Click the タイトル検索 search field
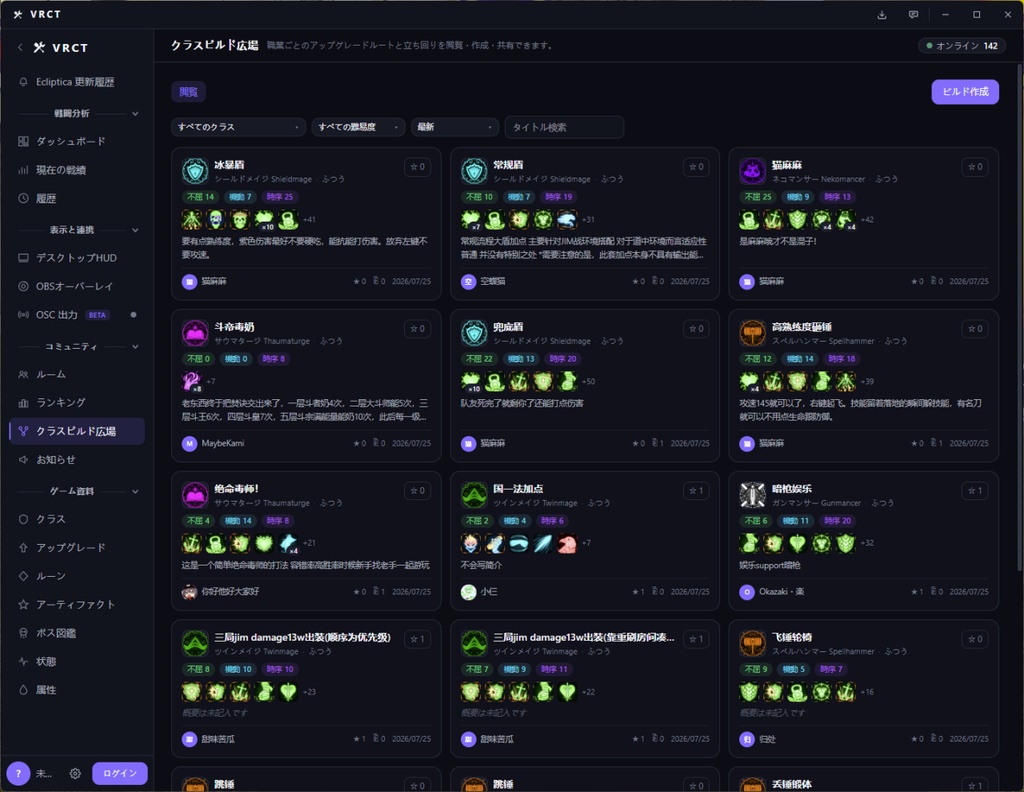This screenshot has height=792, width=1024. 564,127
